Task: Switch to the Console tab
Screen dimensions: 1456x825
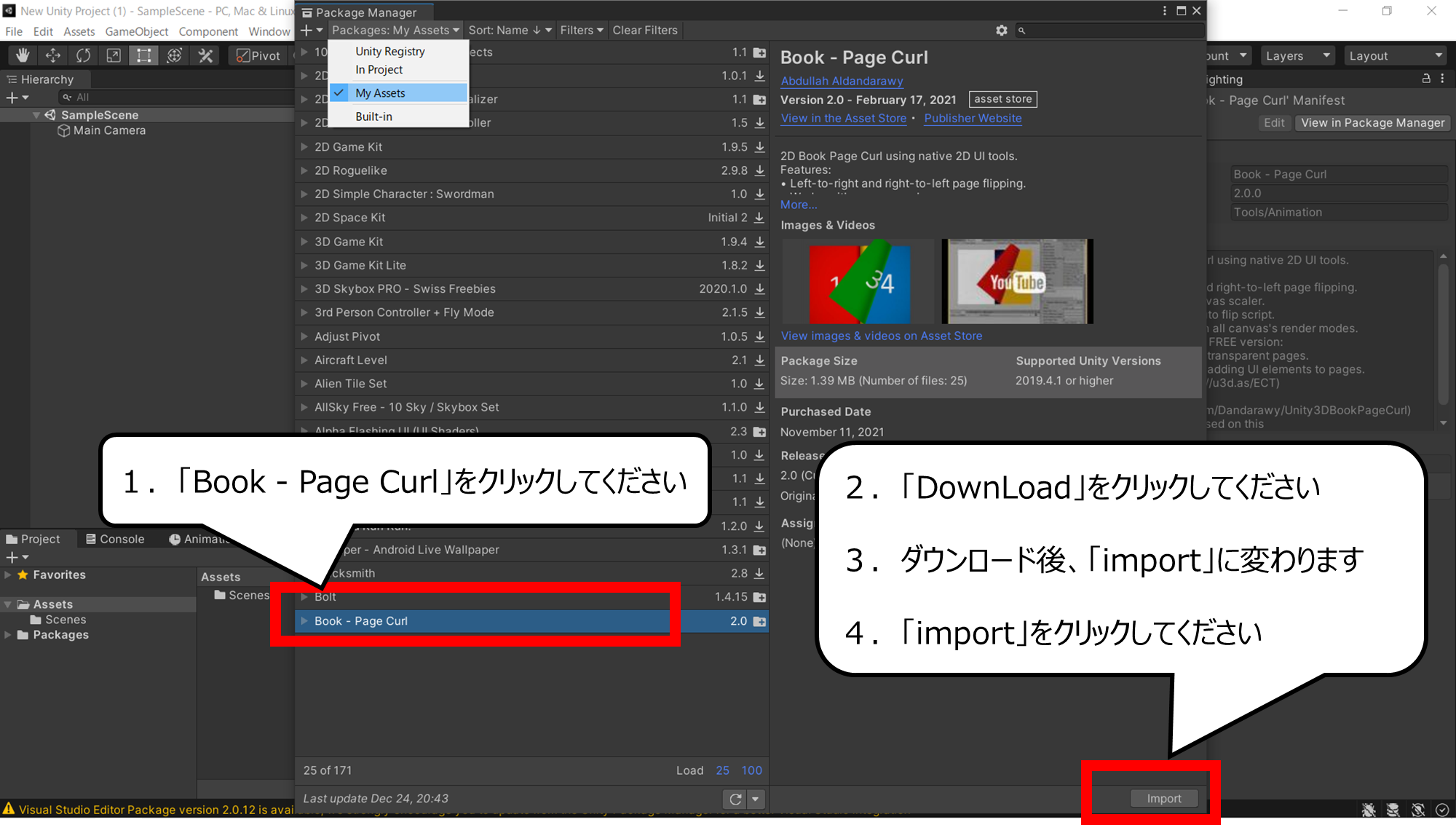Action: coord(115,539)
